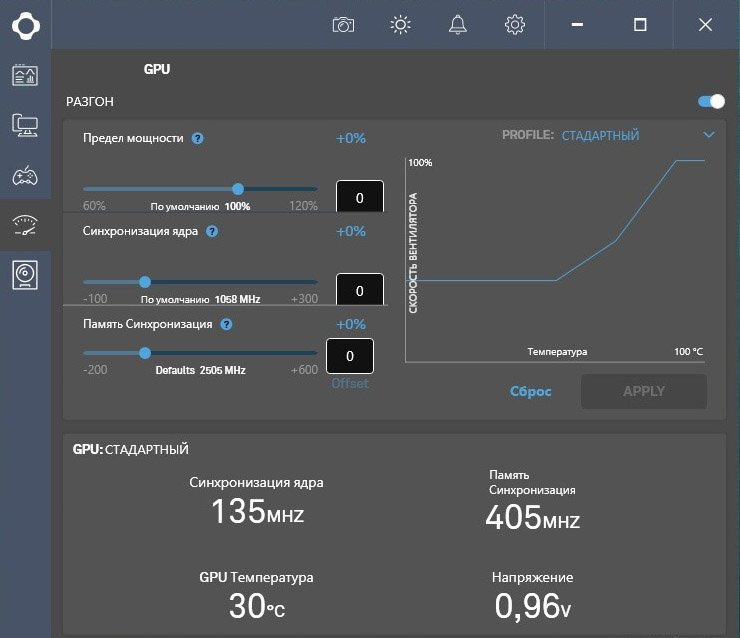Click the 405MHz memory clock reading
The image size is (740, 638).
pyautogui.click(x=532, y=517)
